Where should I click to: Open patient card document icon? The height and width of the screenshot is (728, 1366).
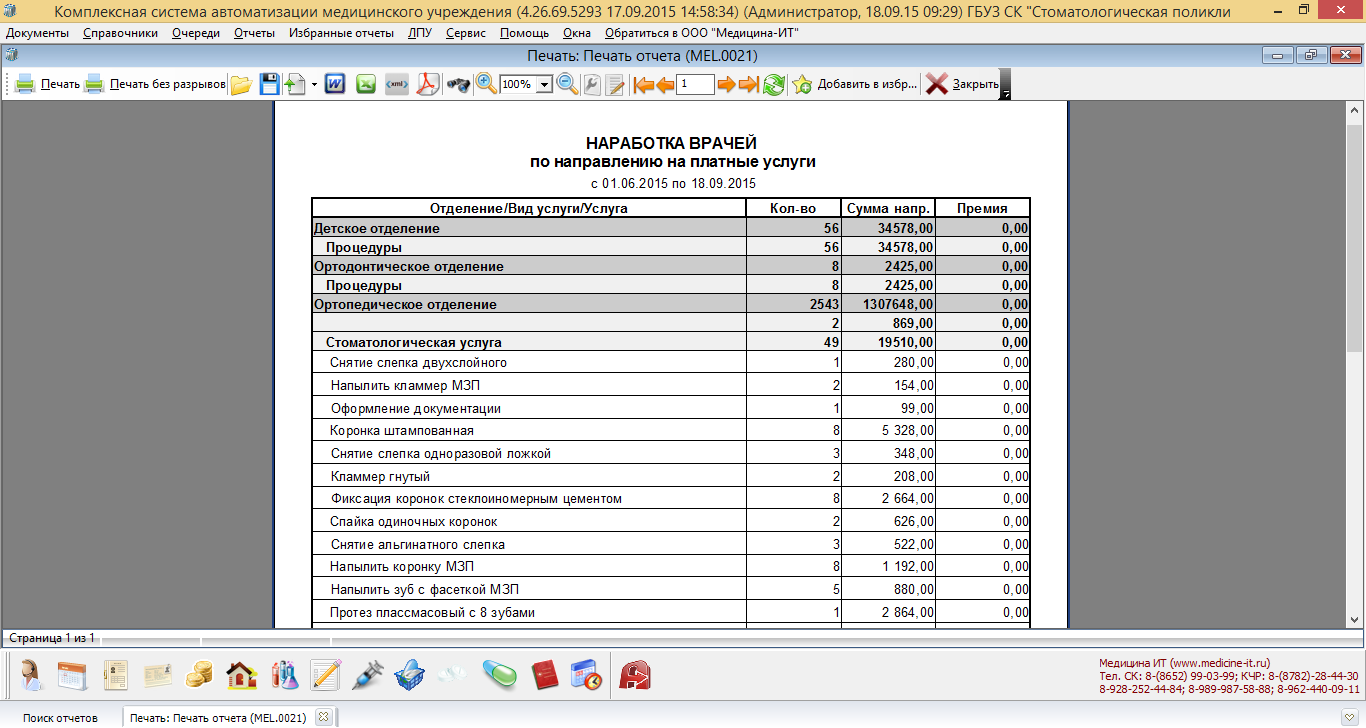116,675
